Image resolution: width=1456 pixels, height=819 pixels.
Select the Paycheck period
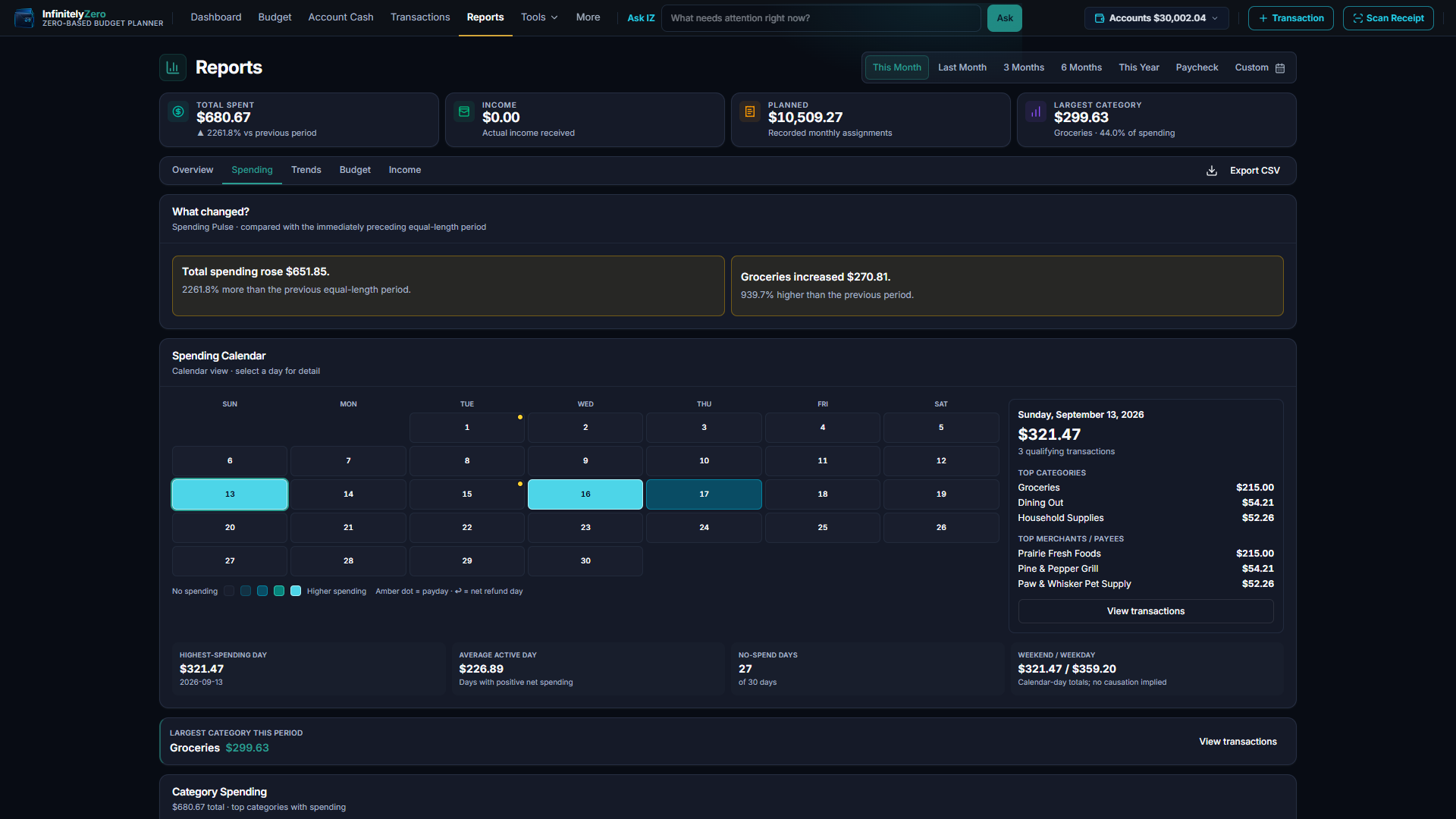[1197, 67]
